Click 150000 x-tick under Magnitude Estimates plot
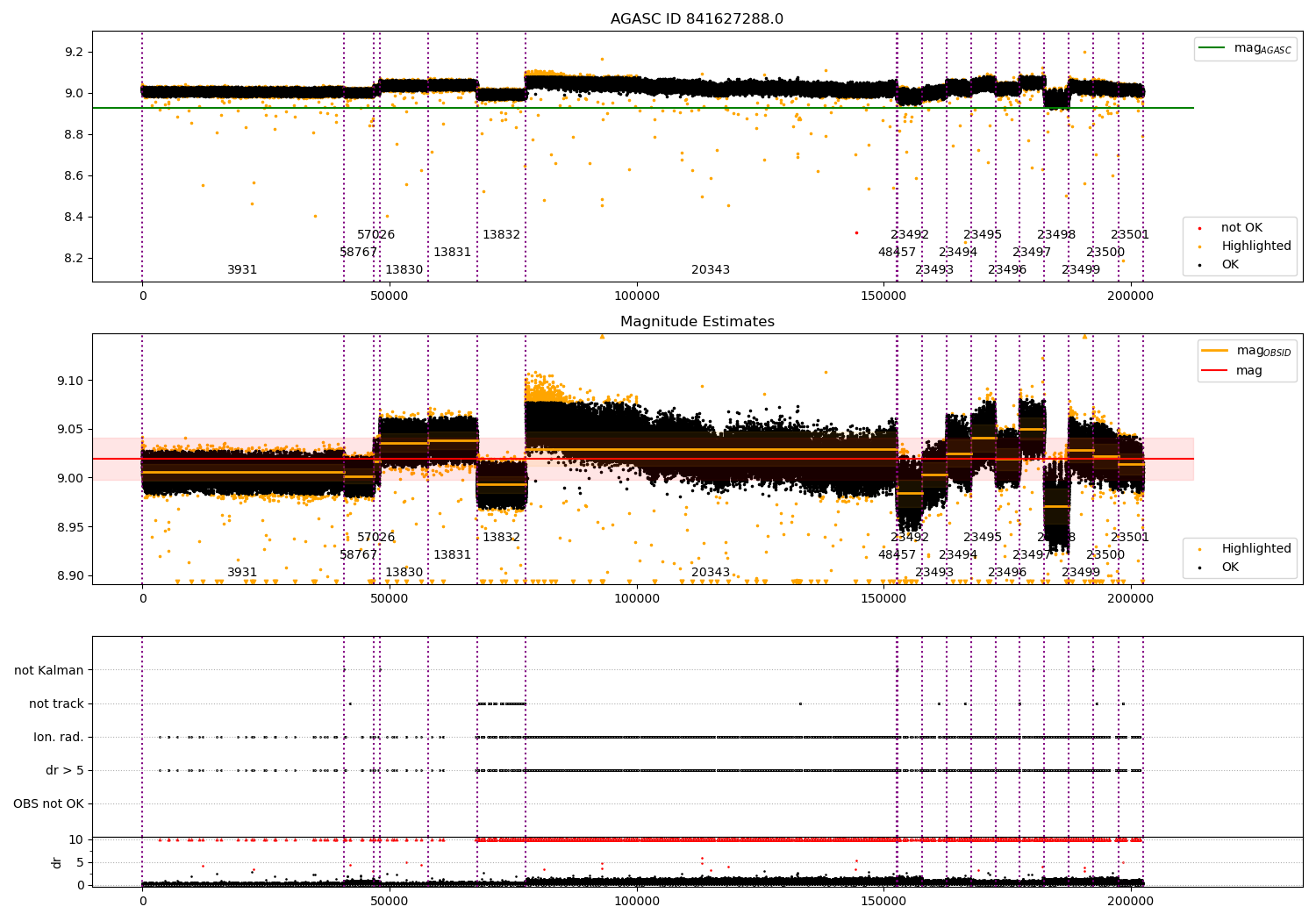Image resolution: width=1316 pixels, height=921 pixels. [x=883, y=599]
